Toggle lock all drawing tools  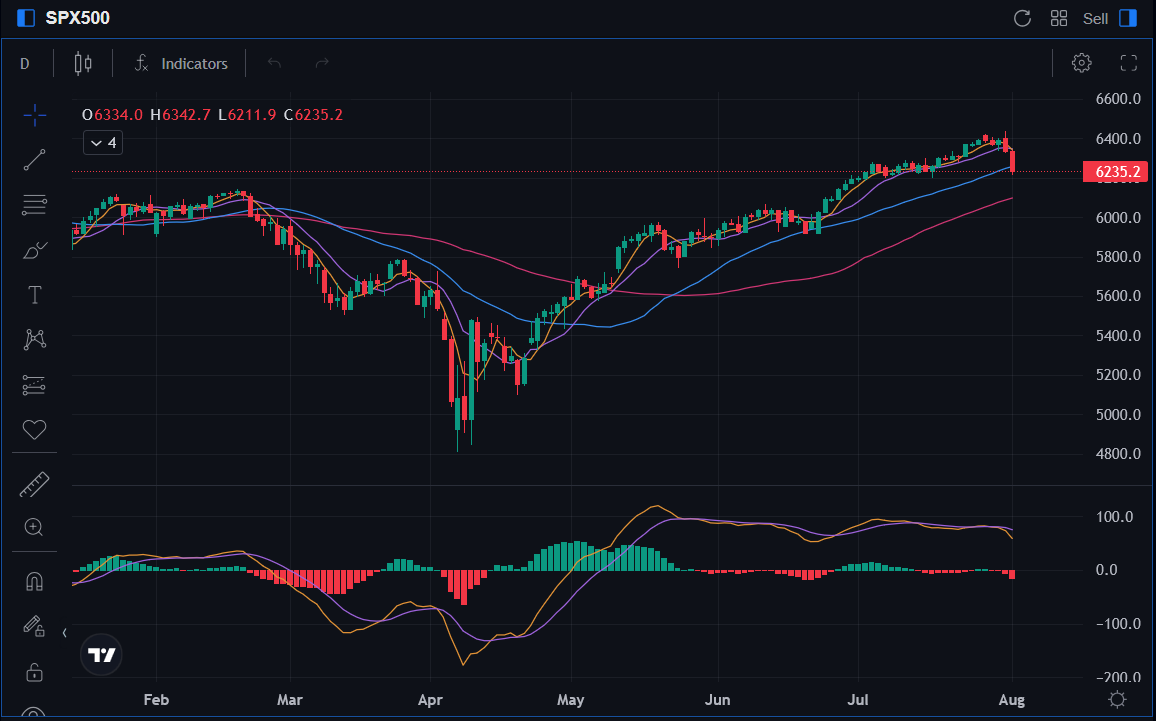click(x=34, y=672)
